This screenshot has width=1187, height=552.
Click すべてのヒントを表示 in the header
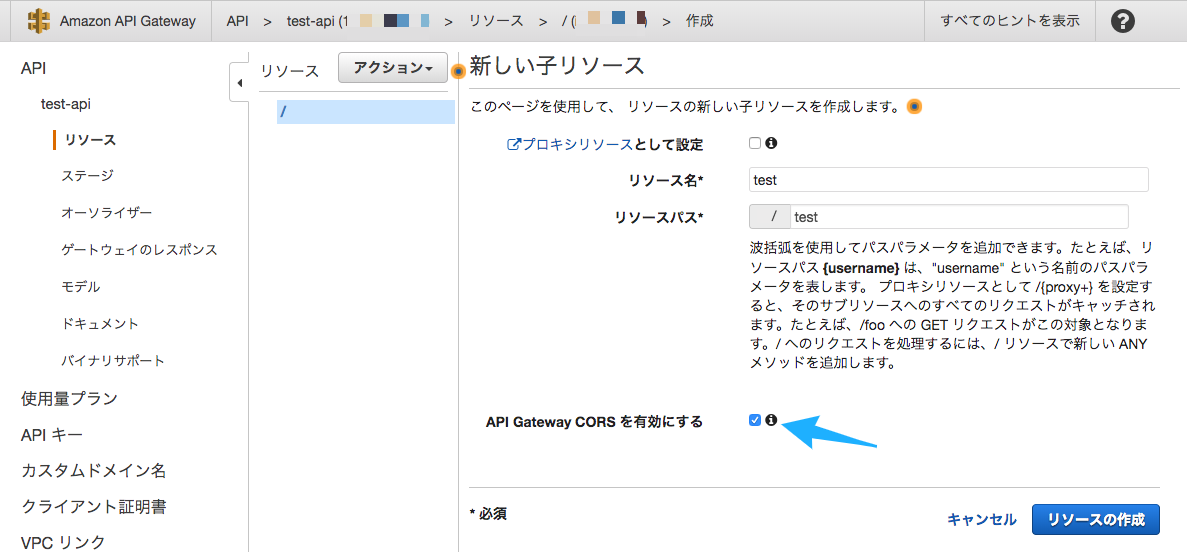[1010, 21]
